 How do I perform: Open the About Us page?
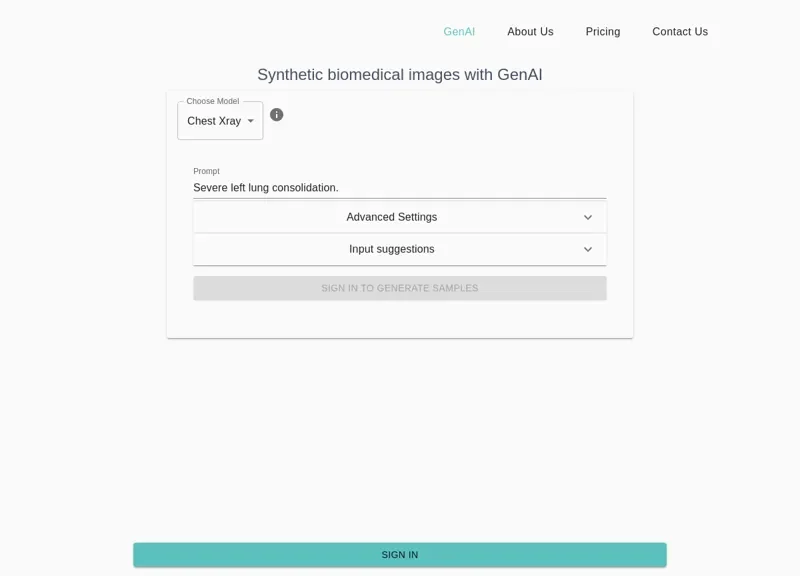pyautogui.click(x=530, y=32)
